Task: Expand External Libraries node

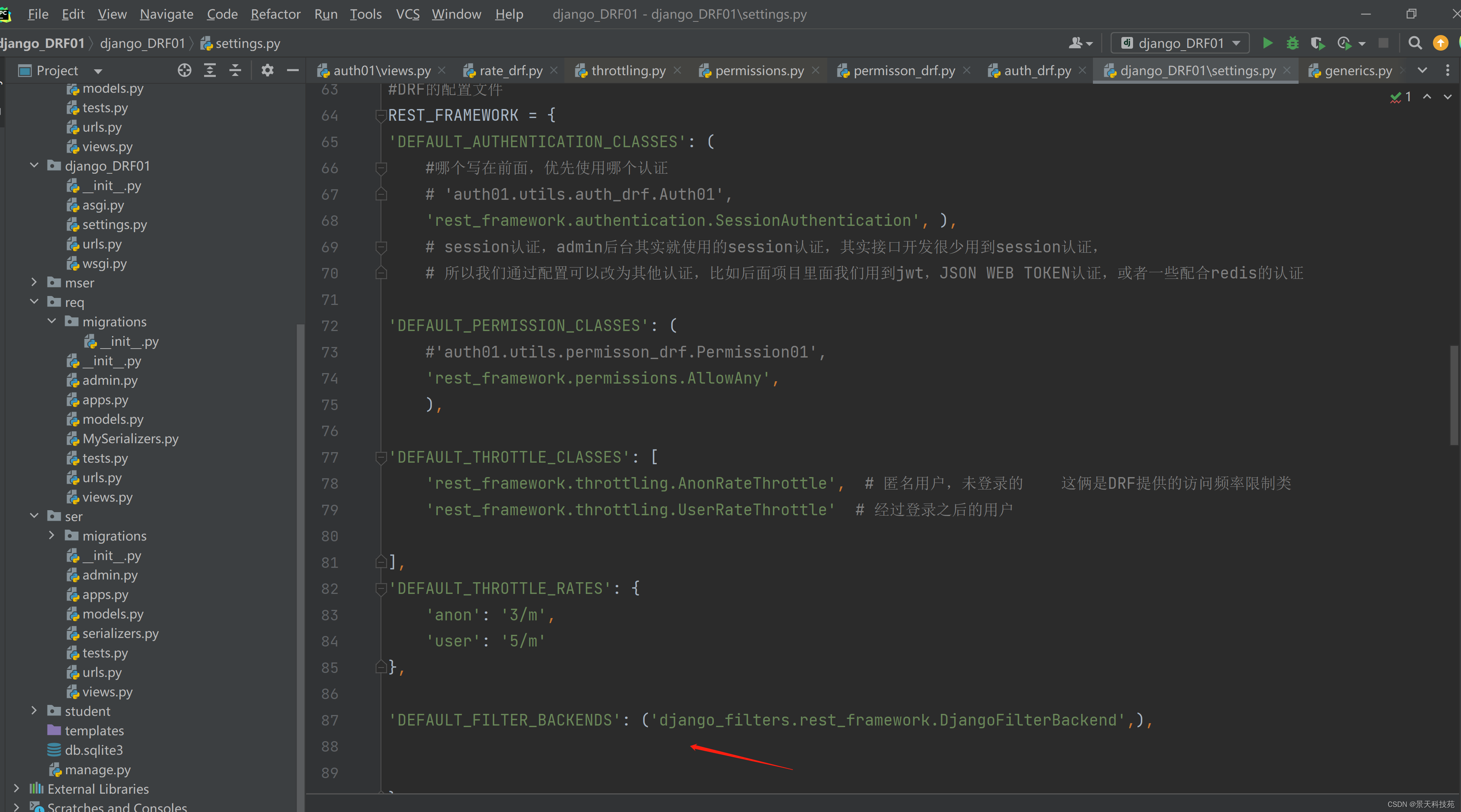Action: [x=16, y=788]
